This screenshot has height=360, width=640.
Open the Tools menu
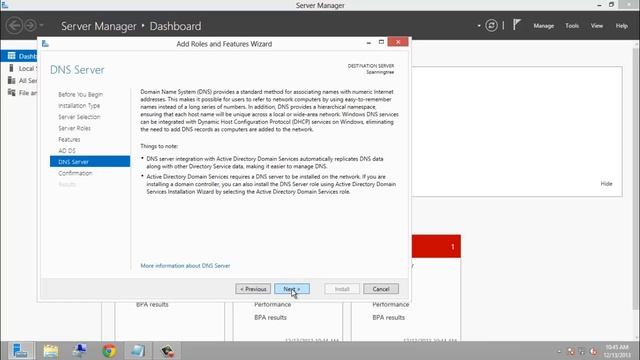tap(572, 26)
